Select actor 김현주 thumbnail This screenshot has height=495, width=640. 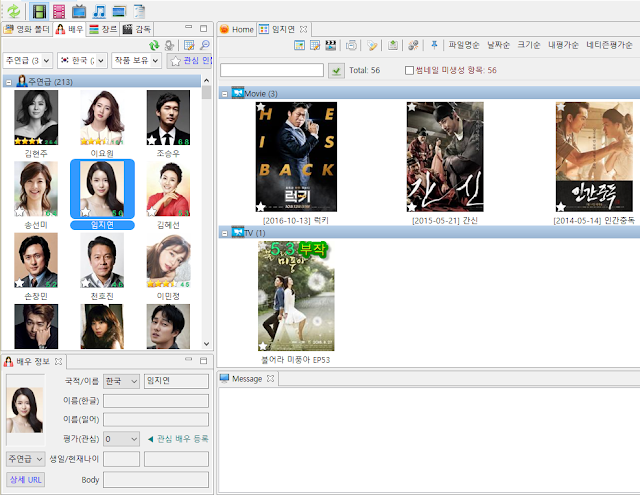click(36, 118)
